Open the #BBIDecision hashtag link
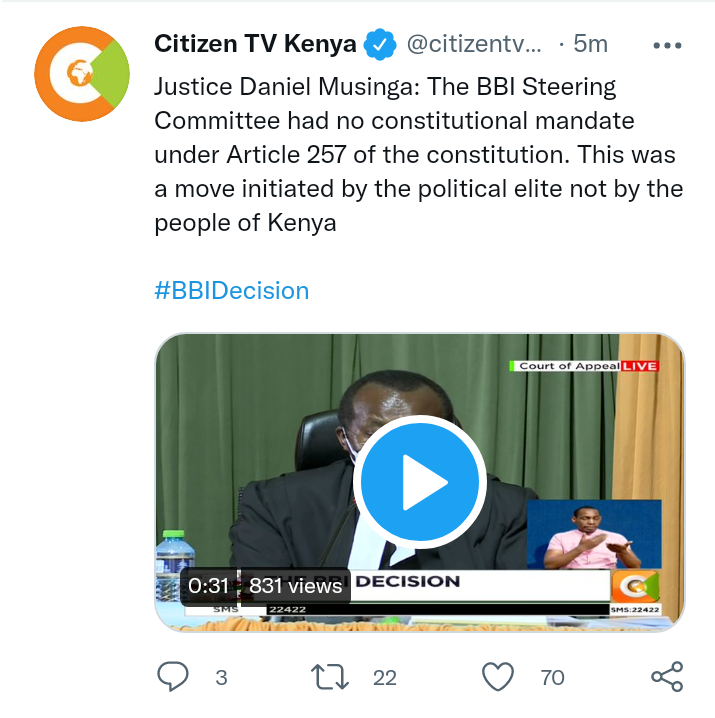 (232, 291)
